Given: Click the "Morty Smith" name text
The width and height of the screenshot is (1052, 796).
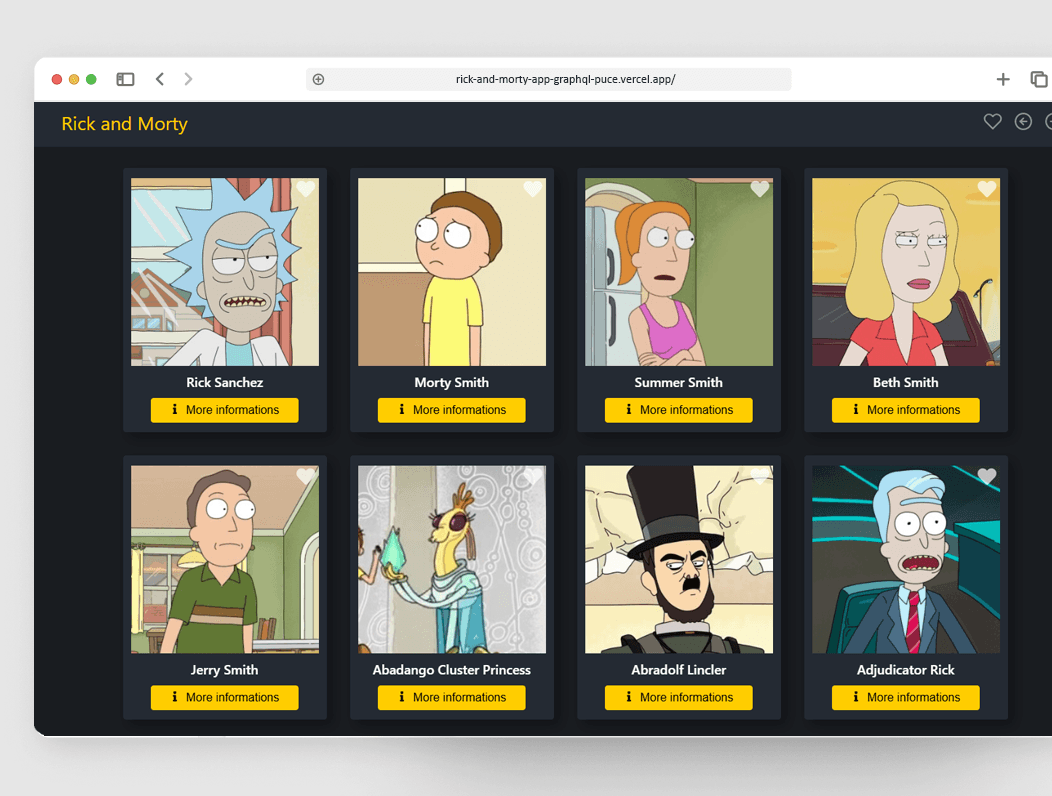Looking at the screenshot, I should point(452,383).
